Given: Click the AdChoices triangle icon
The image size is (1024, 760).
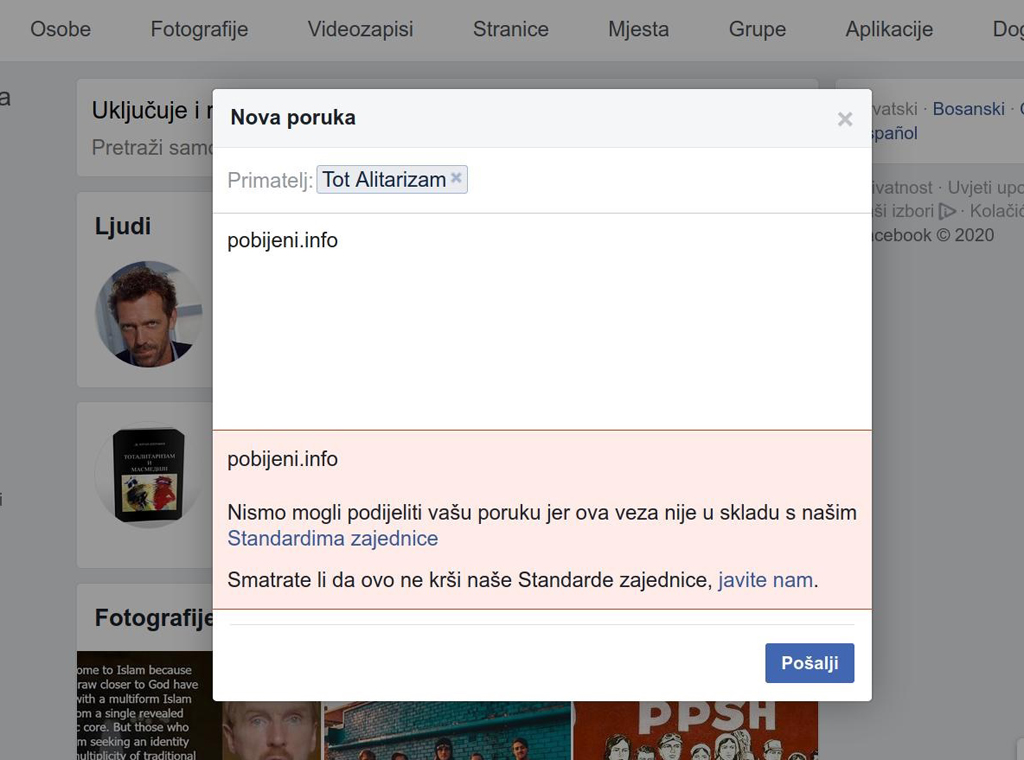Looking at the screenshot, I should point(947,211).
